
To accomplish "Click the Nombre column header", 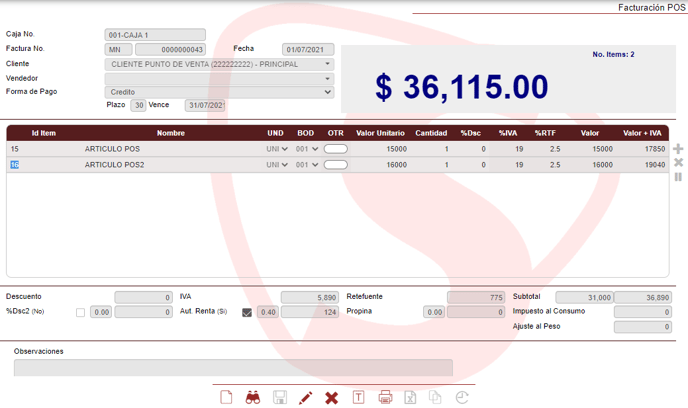I will tap(171, 133).
